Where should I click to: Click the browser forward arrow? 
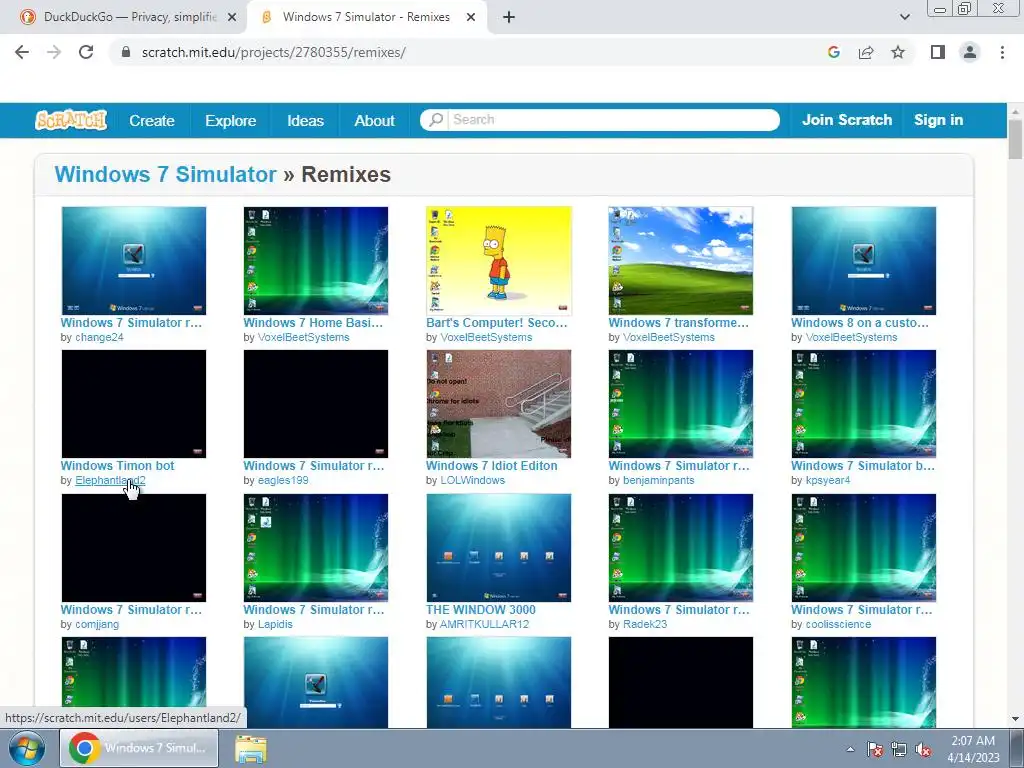tap(54, 52)
